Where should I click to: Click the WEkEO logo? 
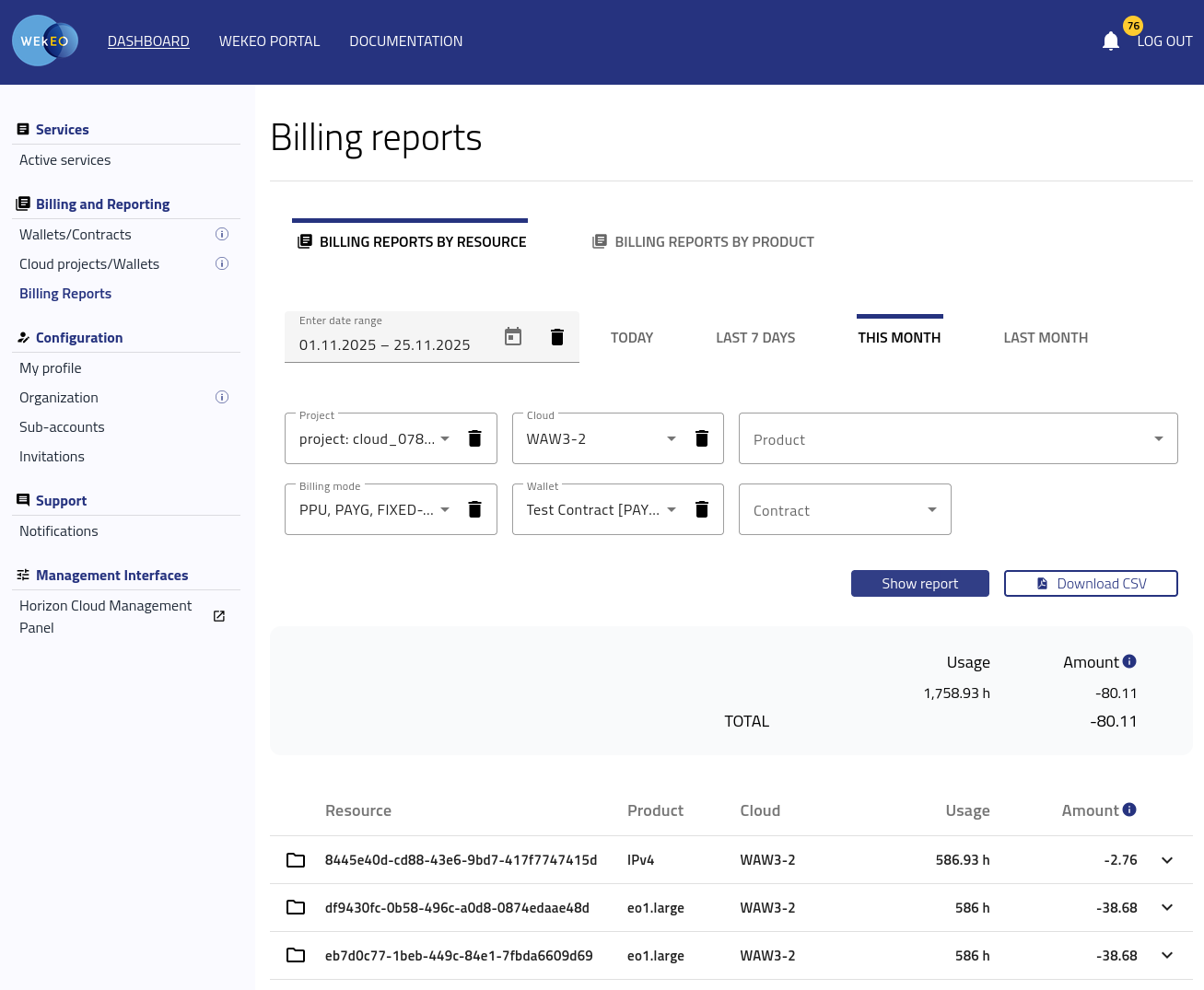pos(45,41)
